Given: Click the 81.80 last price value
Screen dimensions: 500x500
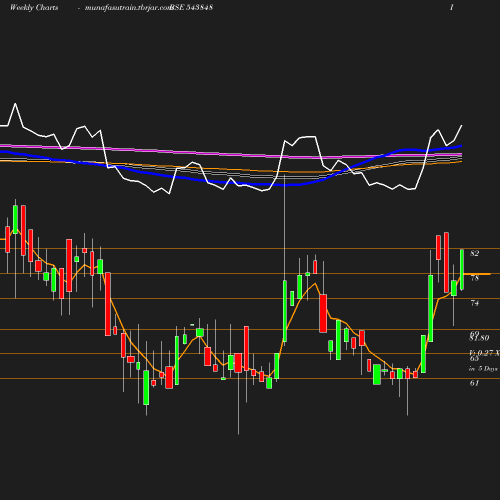Looking at the screenshot, I should coord(480,338).
